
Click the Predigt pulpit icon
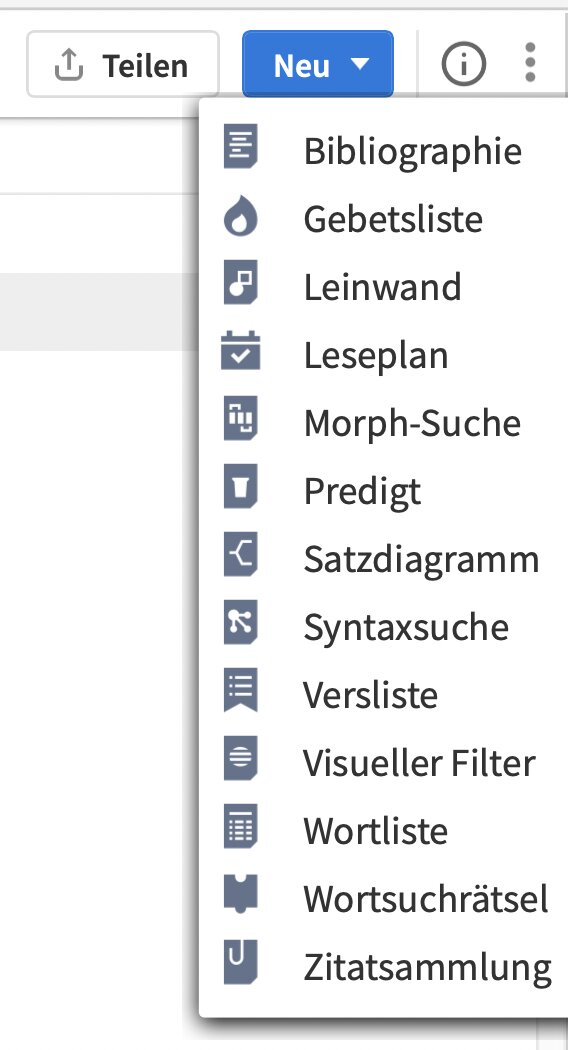pos(240,487)
